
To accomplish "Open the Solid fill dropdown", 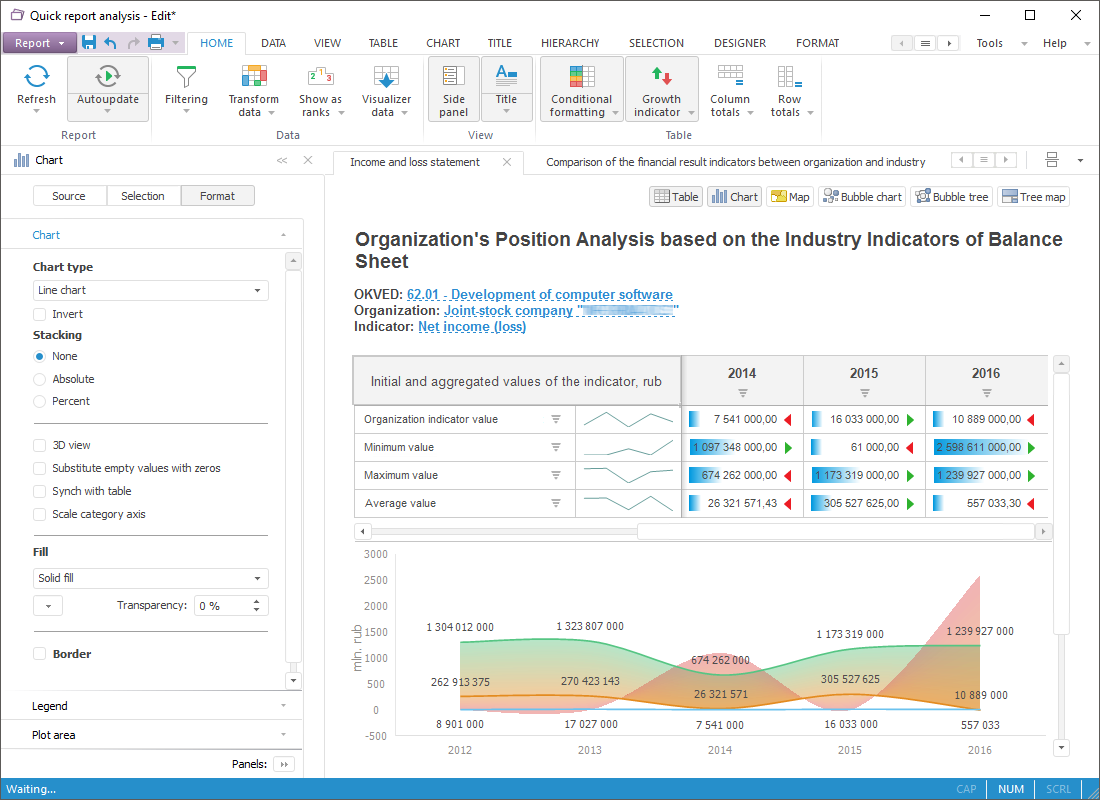I will point(150,578).
